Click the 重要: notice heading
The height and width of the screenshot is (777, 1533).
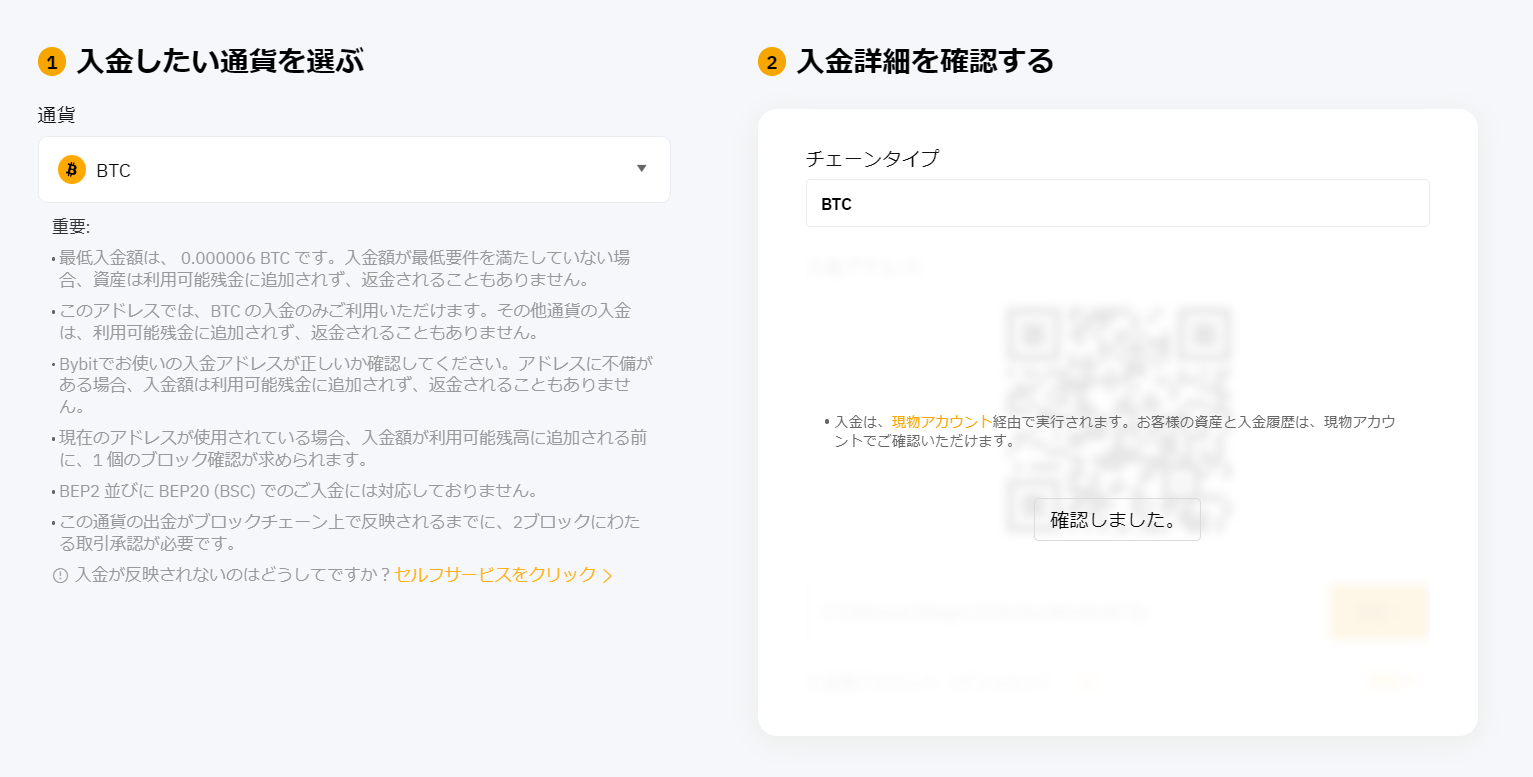pyautogui.click(x=71, y=227)
